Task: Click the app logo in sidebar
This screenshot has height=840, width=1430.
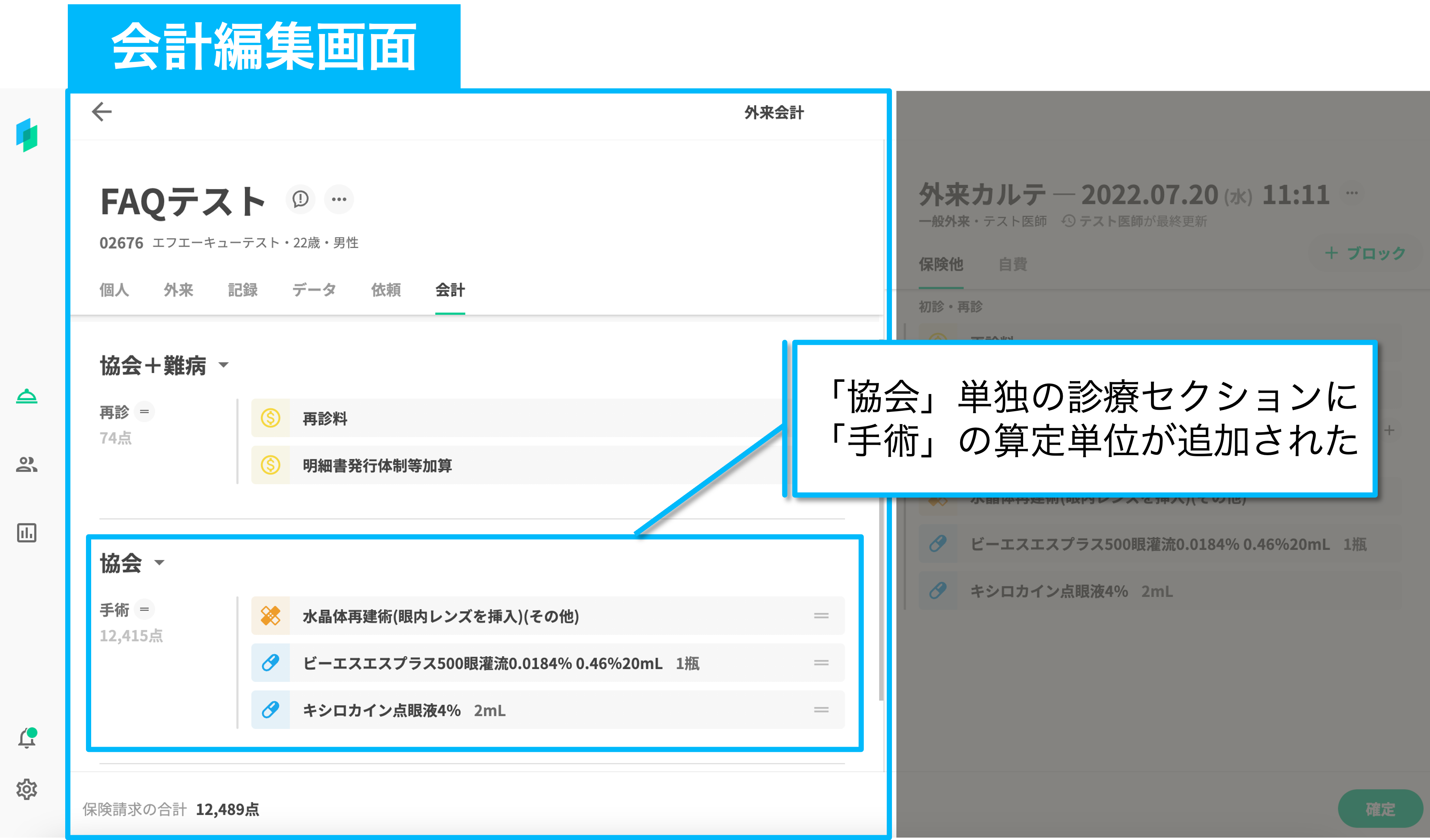Action: 27,135
